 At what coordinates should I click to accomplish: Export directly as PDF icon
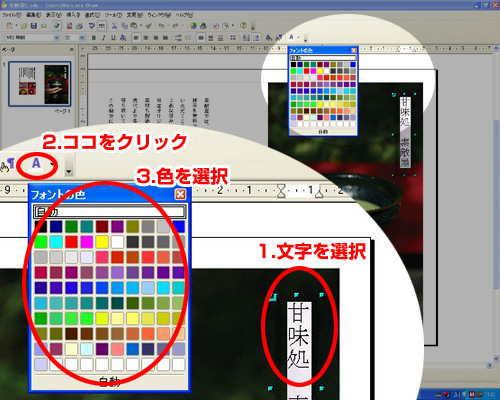[69, 26]
